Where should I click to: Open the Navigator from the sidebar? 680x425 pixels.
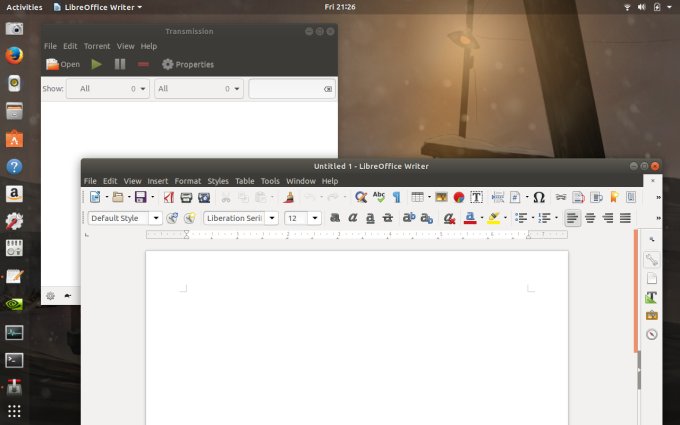pyautogui.click(x=652, y=334)
